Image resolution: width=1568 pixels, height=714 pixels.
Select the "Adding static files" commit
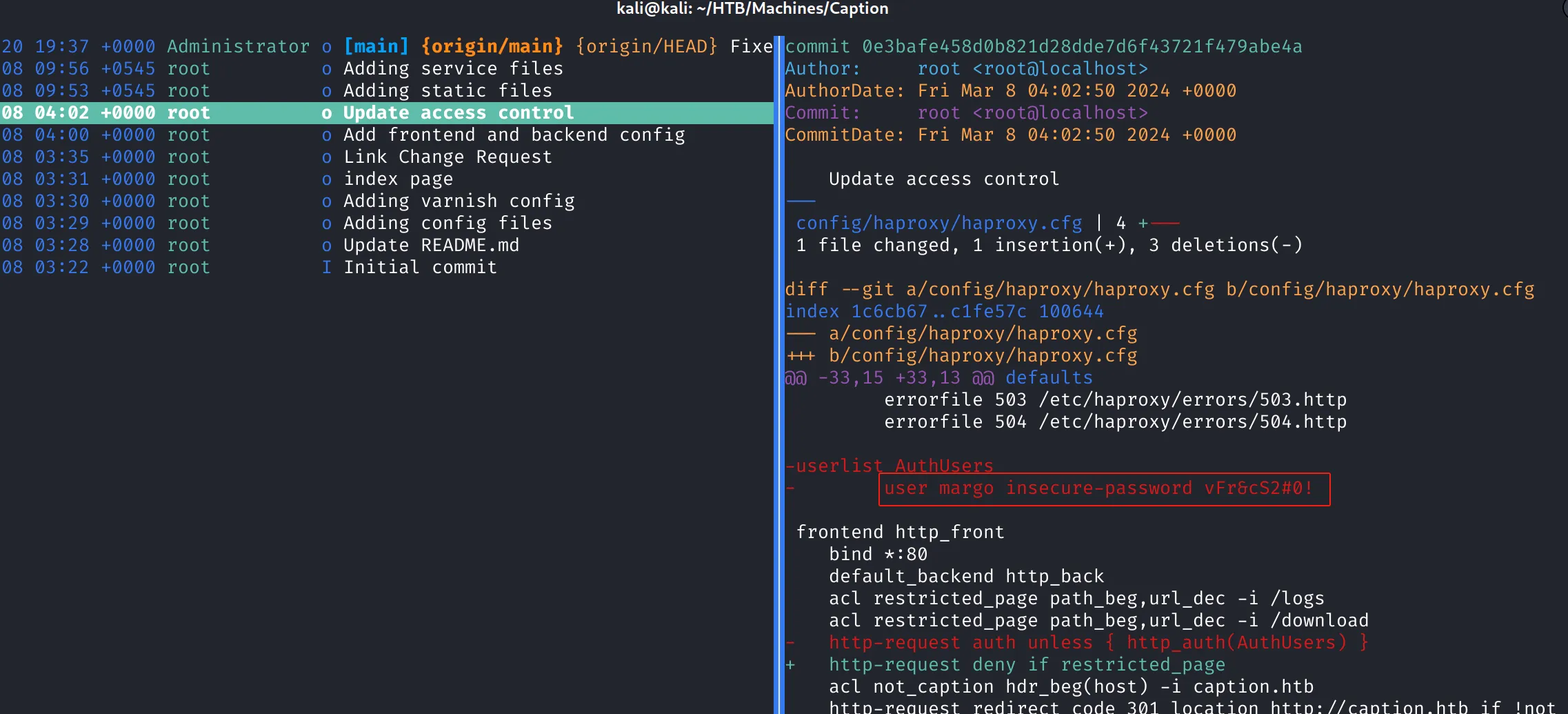click(x=386, y=90)
